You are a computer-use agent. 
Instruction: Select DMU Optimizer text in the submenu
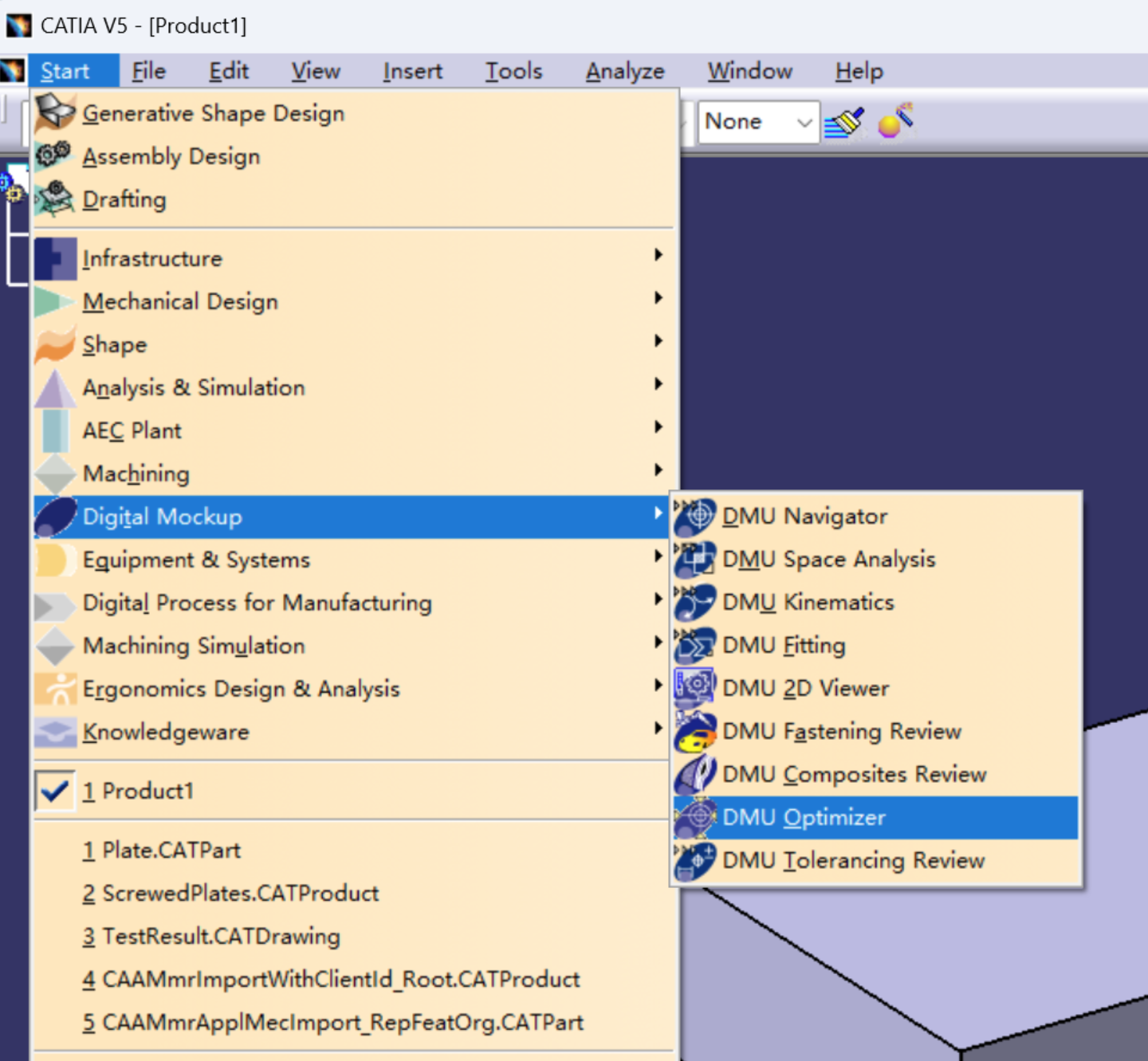pos(804,818)
